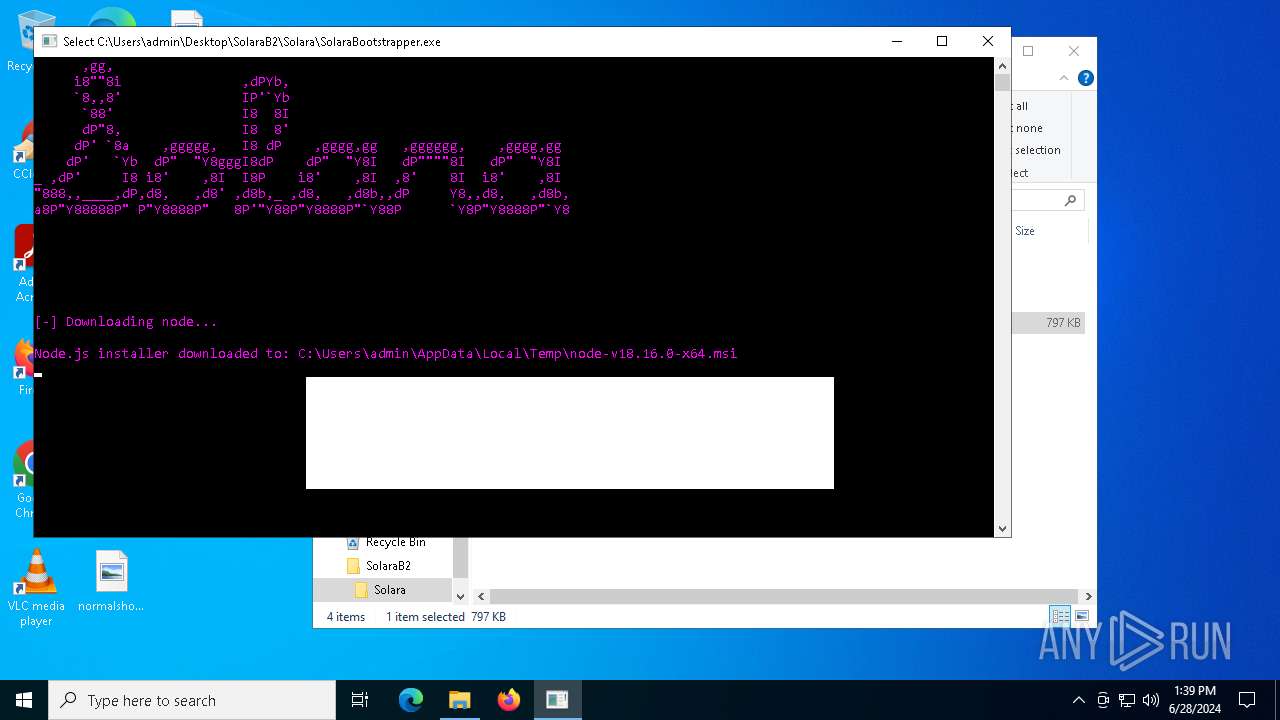Choose Select all in Explorer ribbon

point(1021,106)
